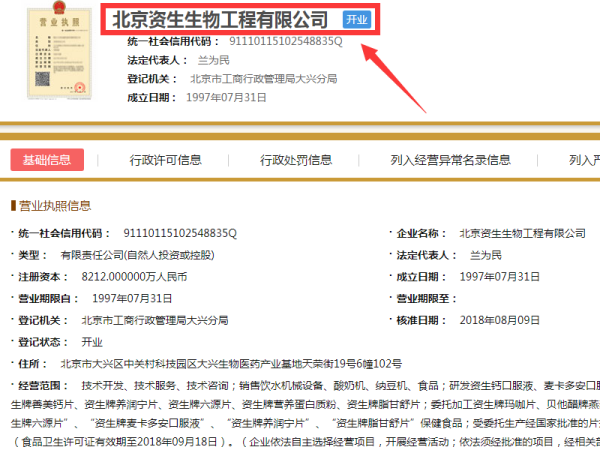This screenshot has height=450, width=600.
Task: Click the 住所 address text
Action: click(x=231, y=364)
